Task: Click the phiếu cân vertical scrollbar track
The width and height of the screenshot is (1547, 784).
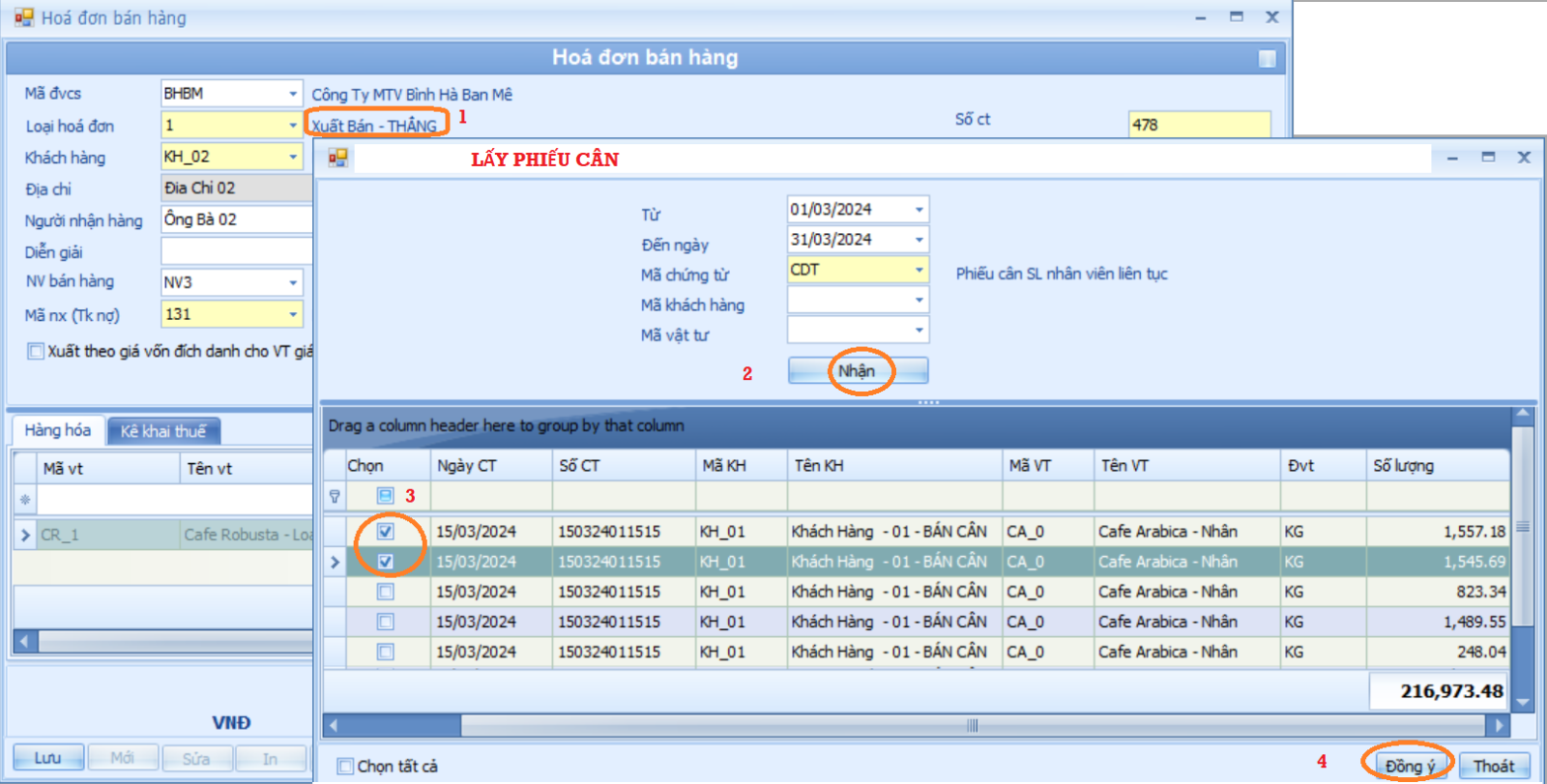Action: click(1523, 657)
